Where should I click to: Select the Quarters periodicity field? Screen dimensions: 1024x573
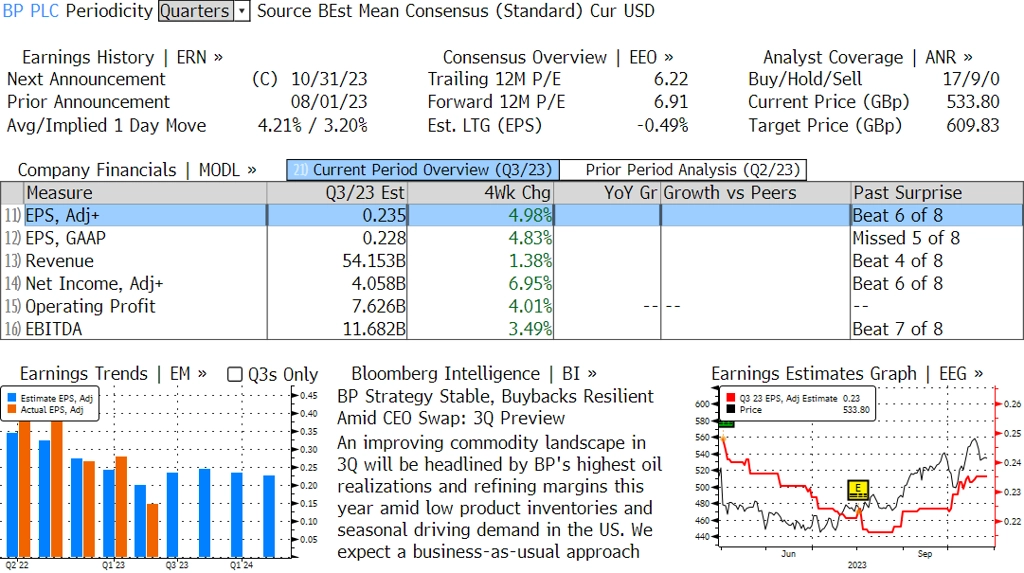click(196, 11)
